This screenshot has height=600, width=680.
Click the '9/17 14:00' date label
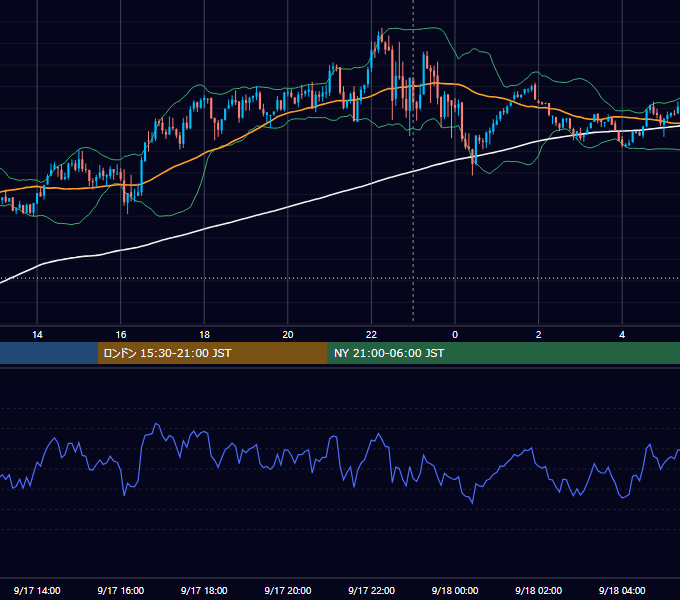[37, 590]
